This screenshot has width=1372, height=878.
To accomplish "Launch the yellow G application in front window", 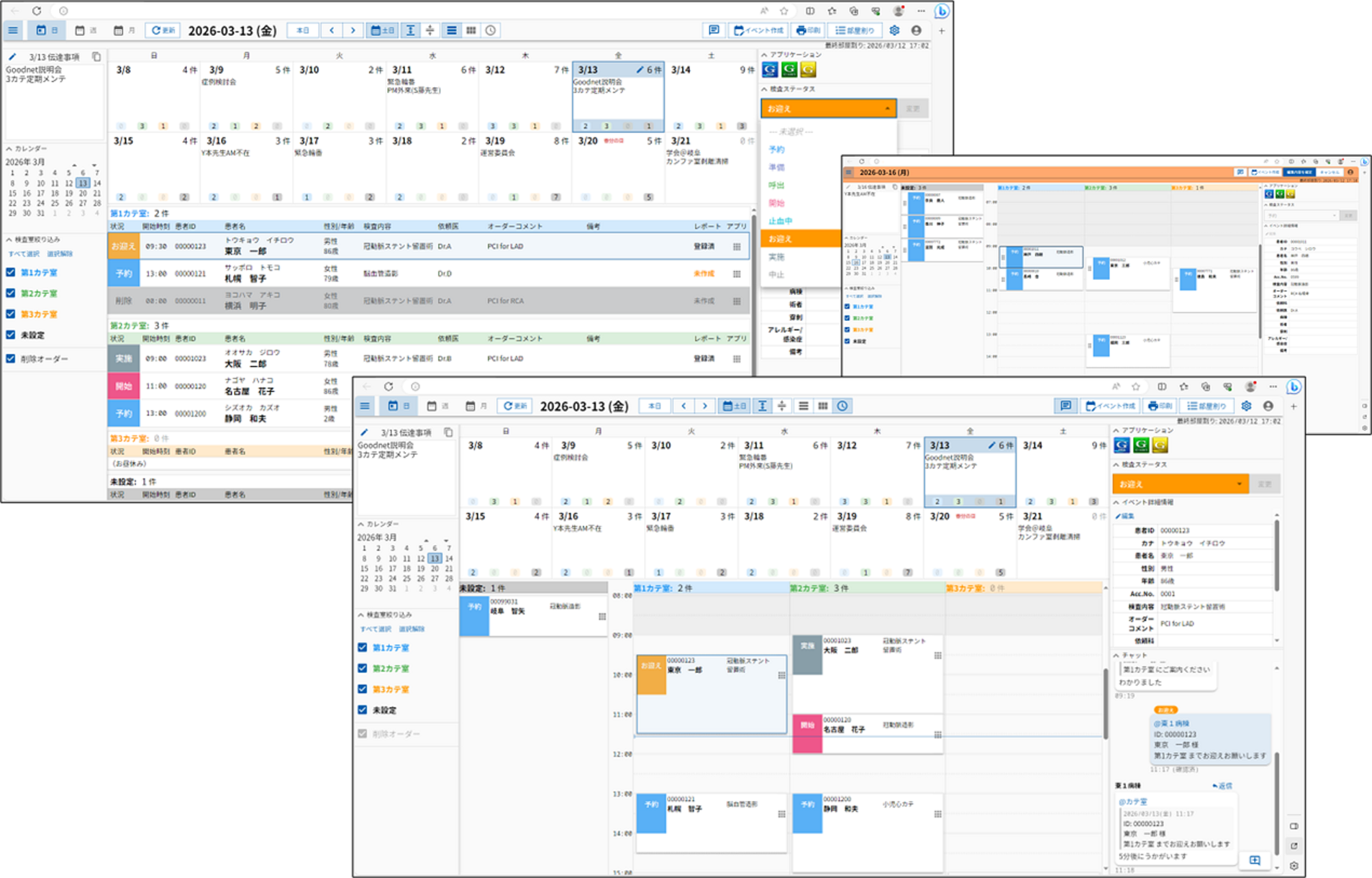I will tap(1160, 445).
